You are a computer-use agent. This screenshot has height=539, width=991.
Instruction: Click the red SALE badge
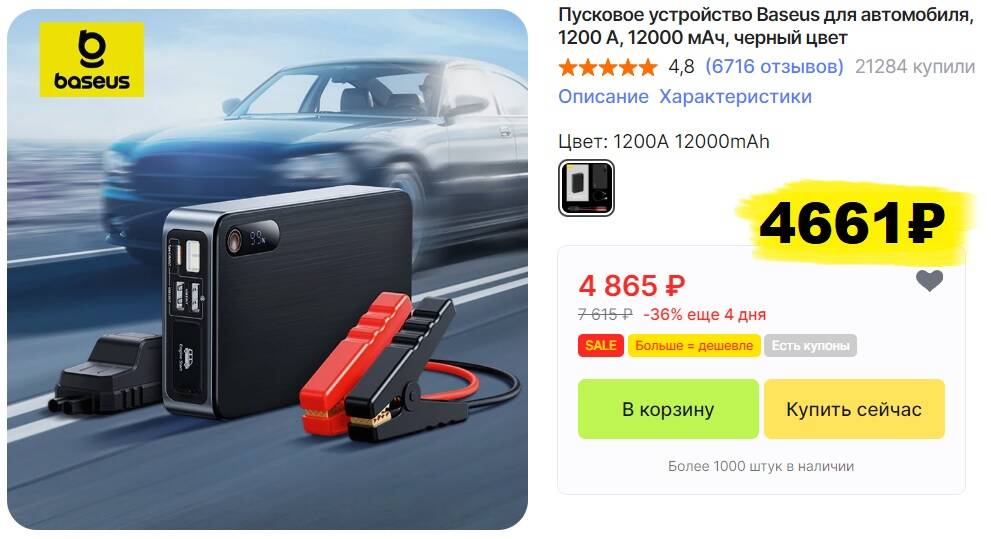(x=600, y=346)
